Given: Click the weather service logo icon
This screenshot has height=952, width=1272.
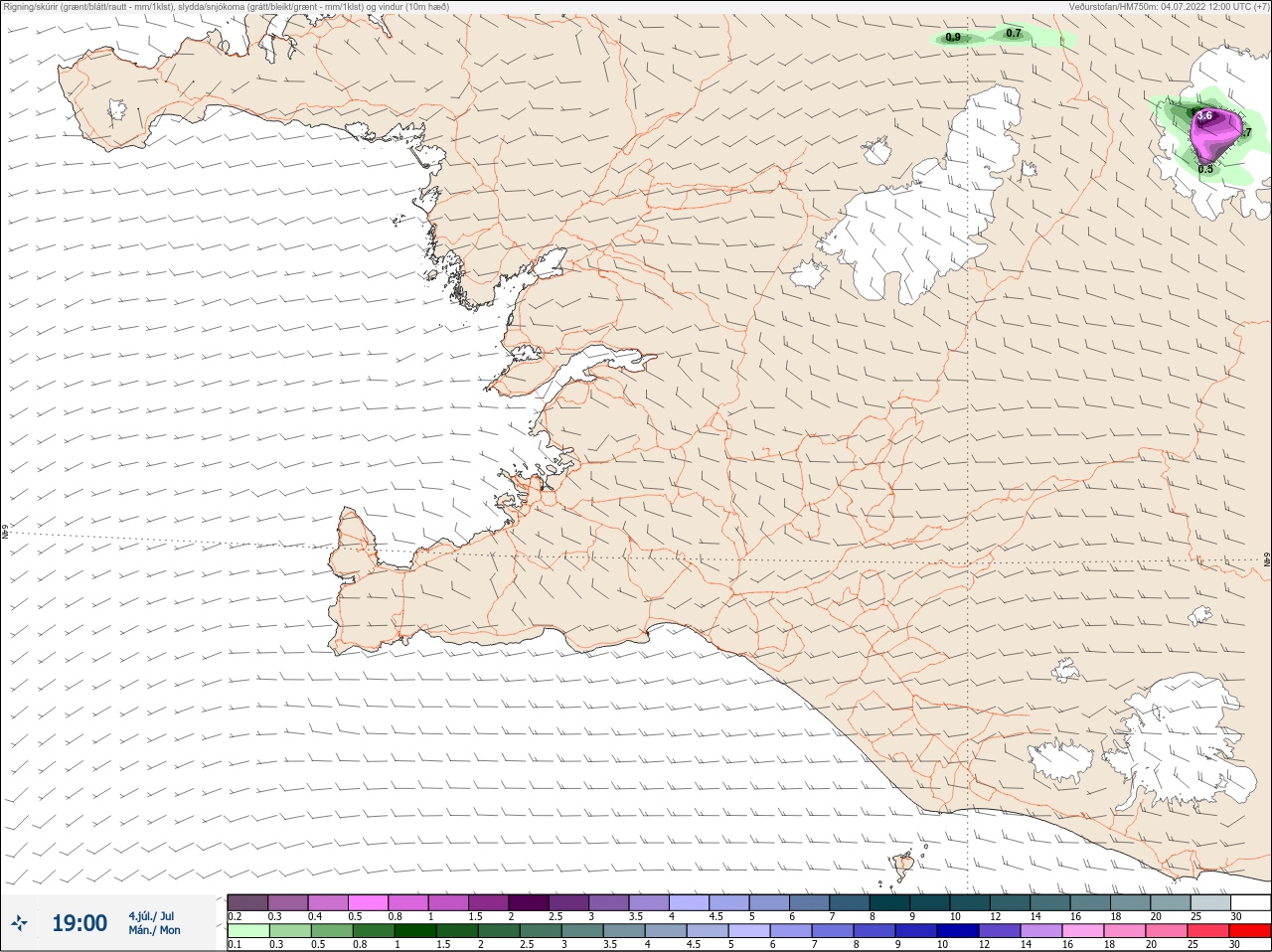Looking at the screenshot, I should [x=19, y=924].
